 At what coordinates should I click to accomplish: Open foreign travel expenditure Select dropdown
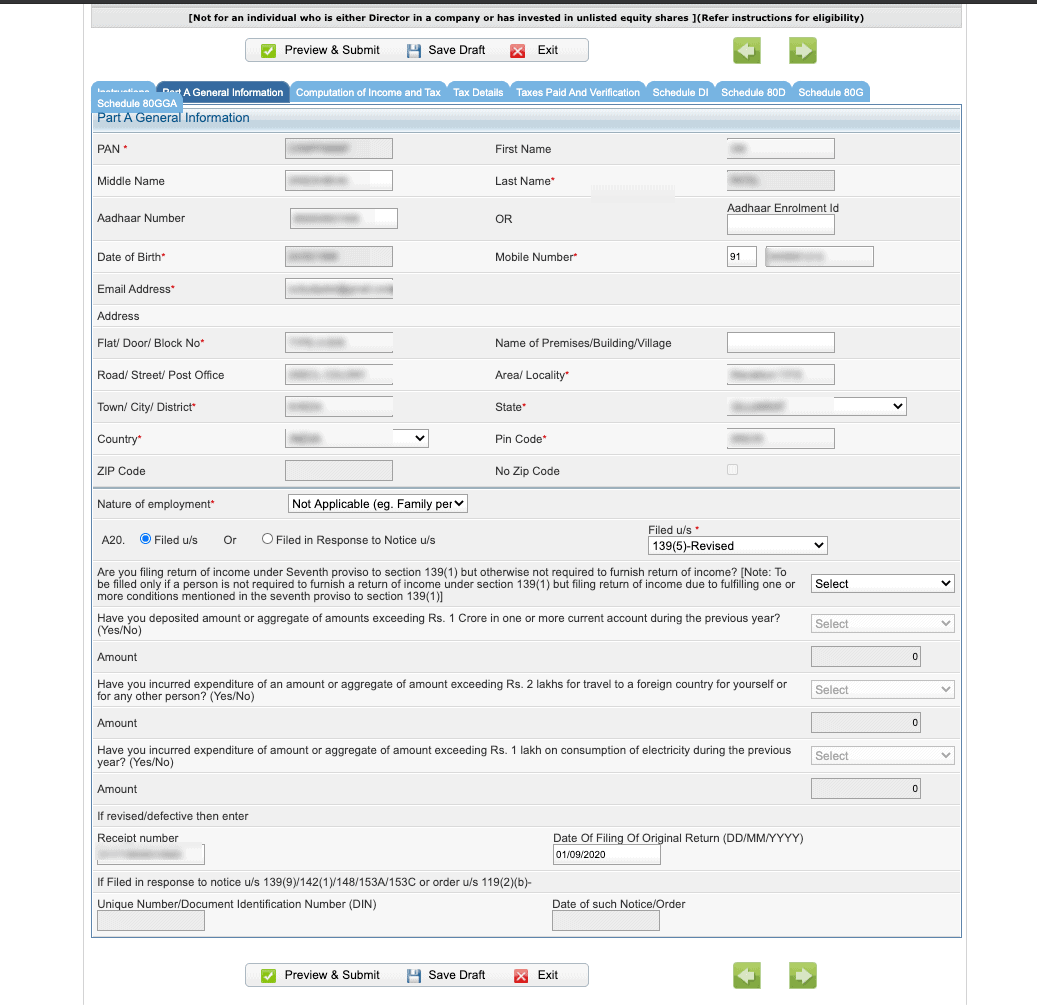pos(883,690)
